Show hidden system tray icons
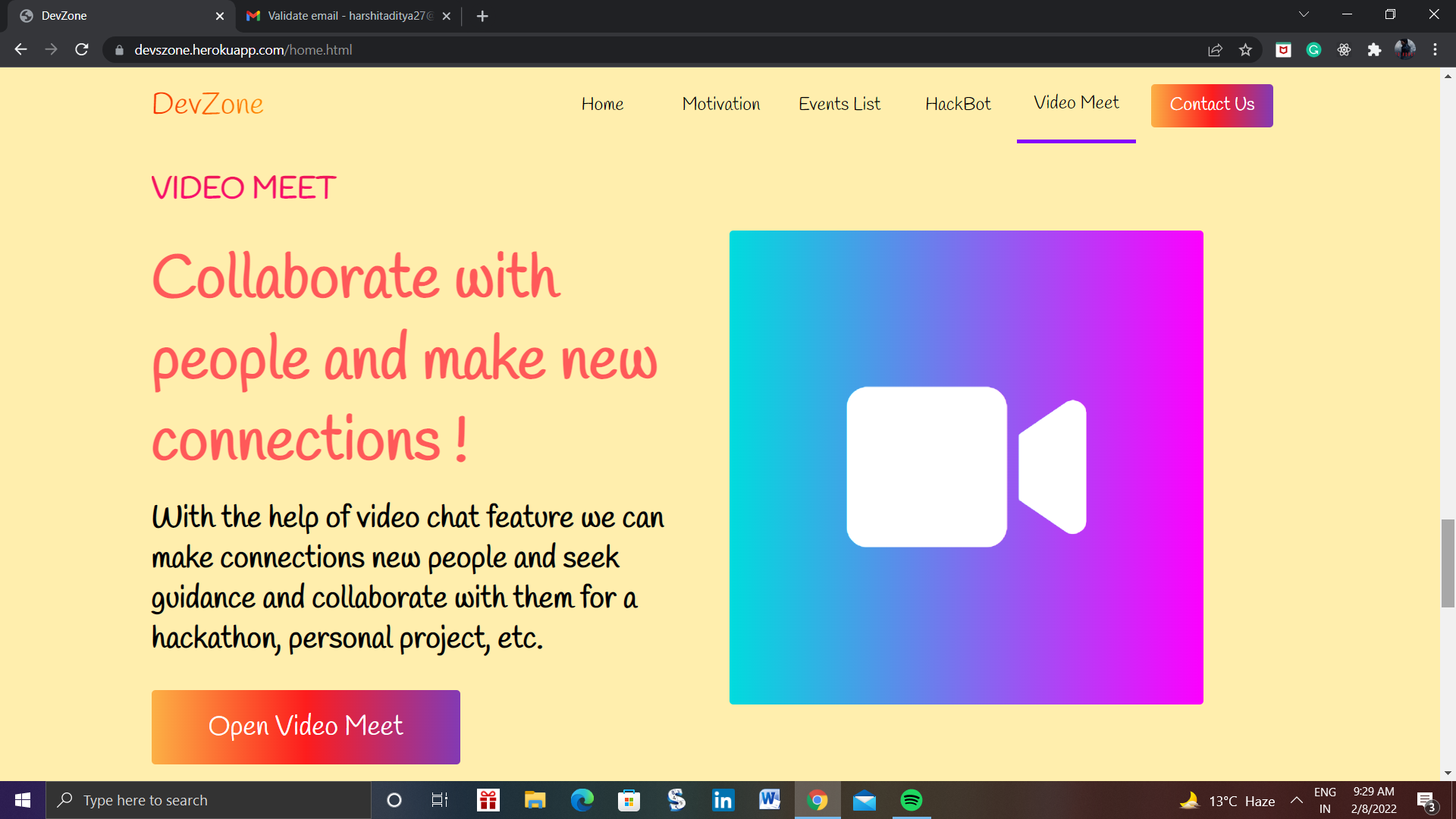 click(1297, 800)
